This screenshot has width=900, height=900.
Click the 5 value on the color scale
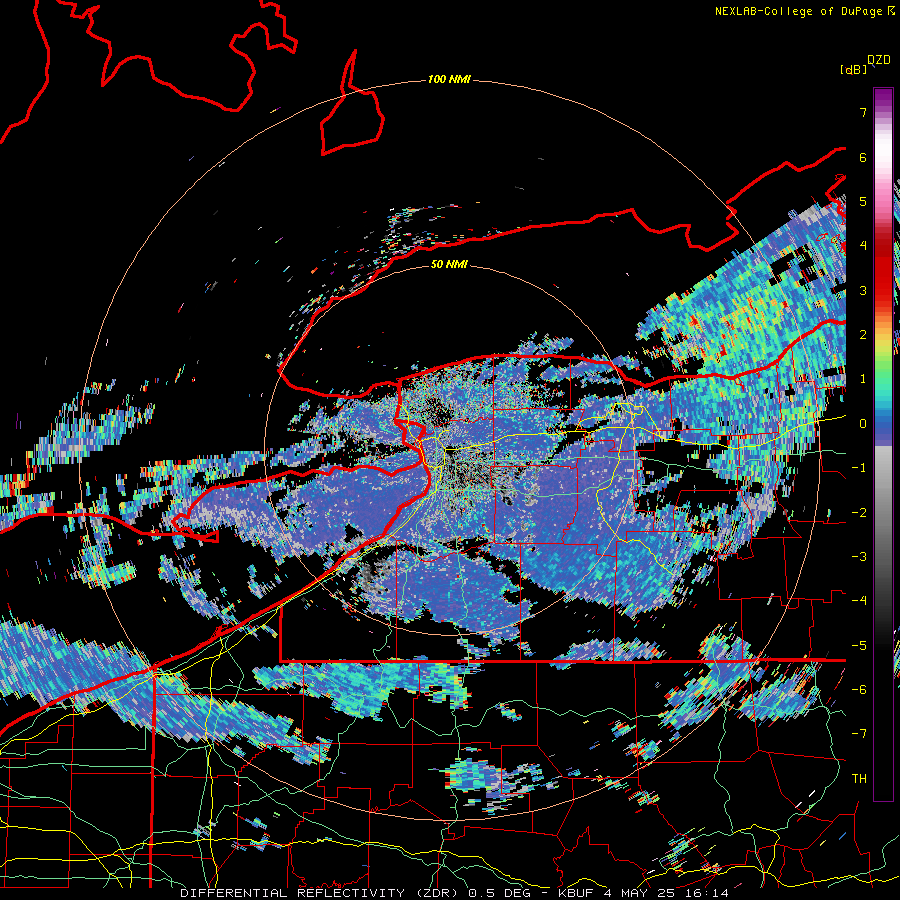pos(863,201)
